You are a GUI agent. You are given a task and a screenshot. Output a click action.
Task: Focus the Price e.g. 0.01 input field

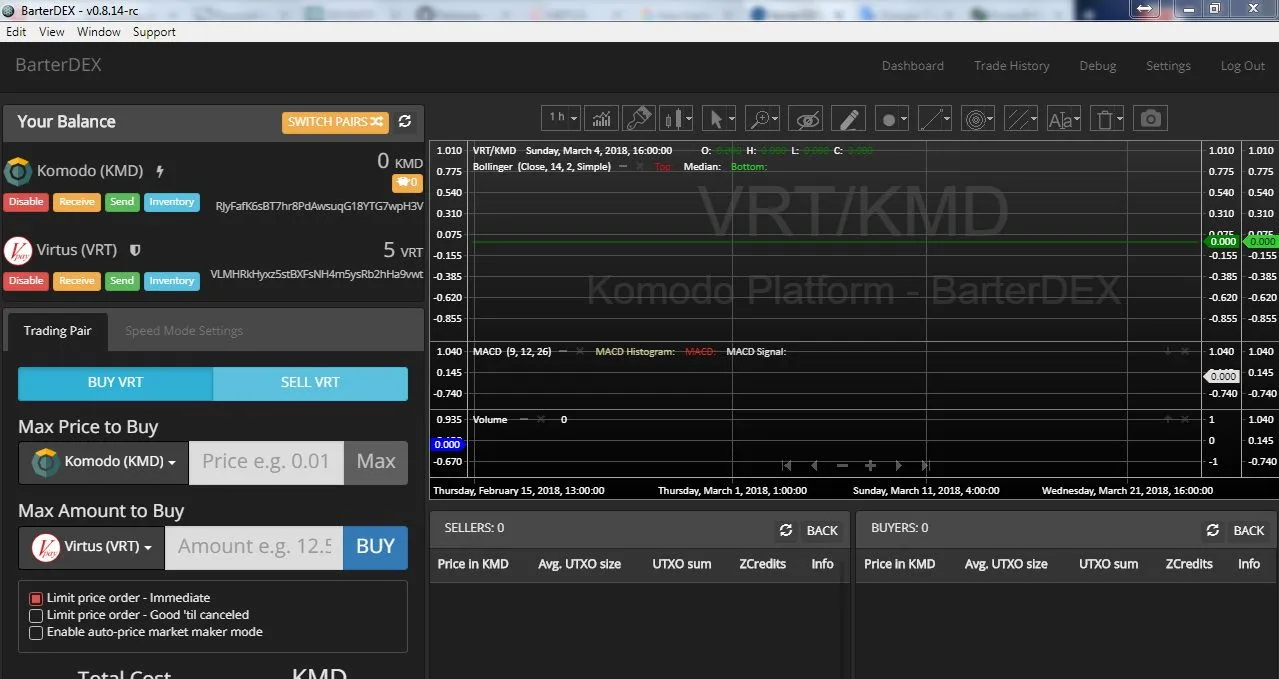(x=266, y=462)
